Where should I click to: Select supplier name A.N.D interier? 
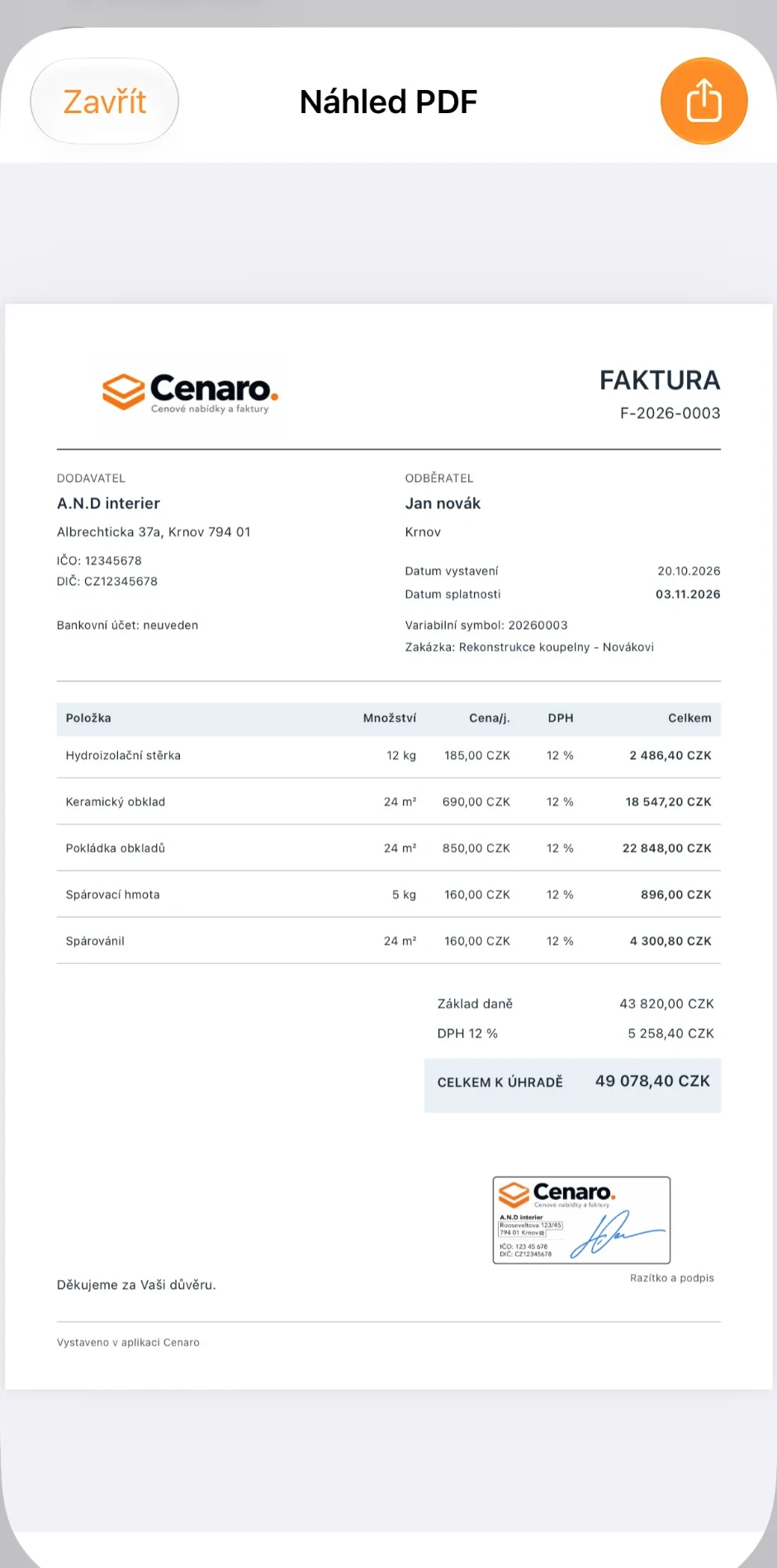108,503
